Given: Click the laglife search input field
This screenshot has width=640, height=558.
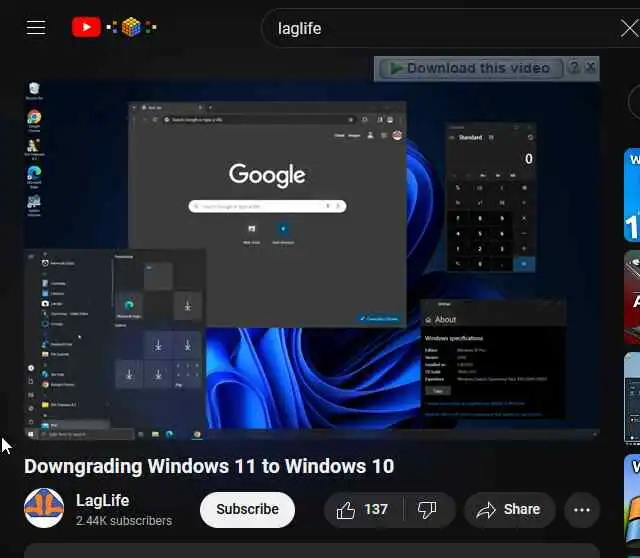Looking at the screenshot, I should point(441,29).
